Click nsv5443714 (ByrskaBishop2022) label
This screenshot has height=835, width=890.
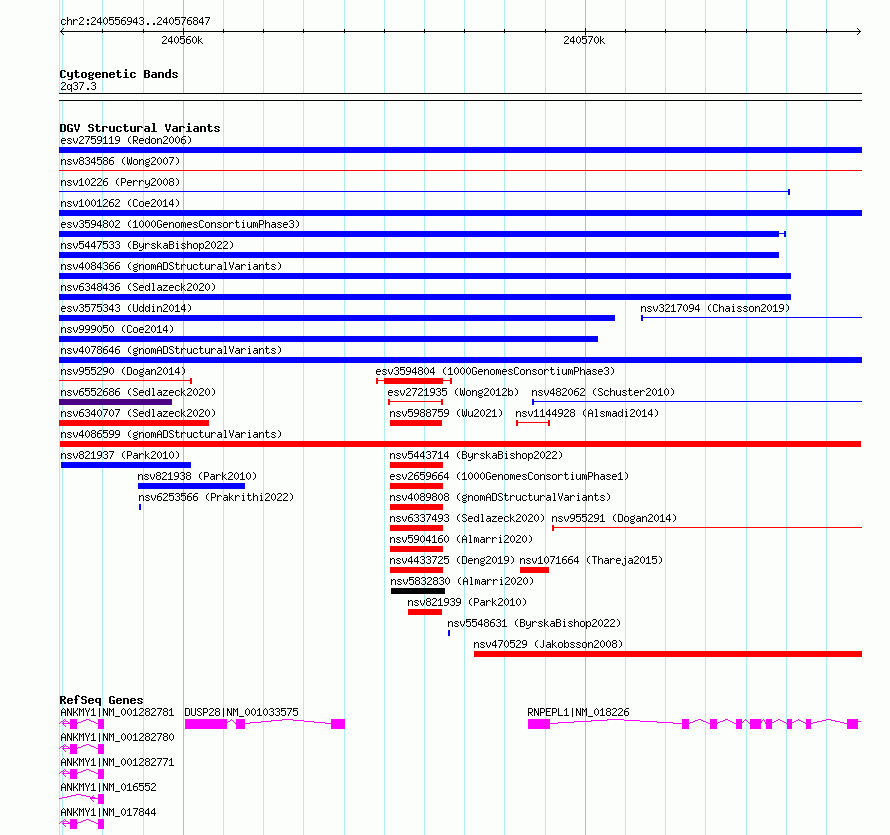pyautogui.click(x=476, y=455)
